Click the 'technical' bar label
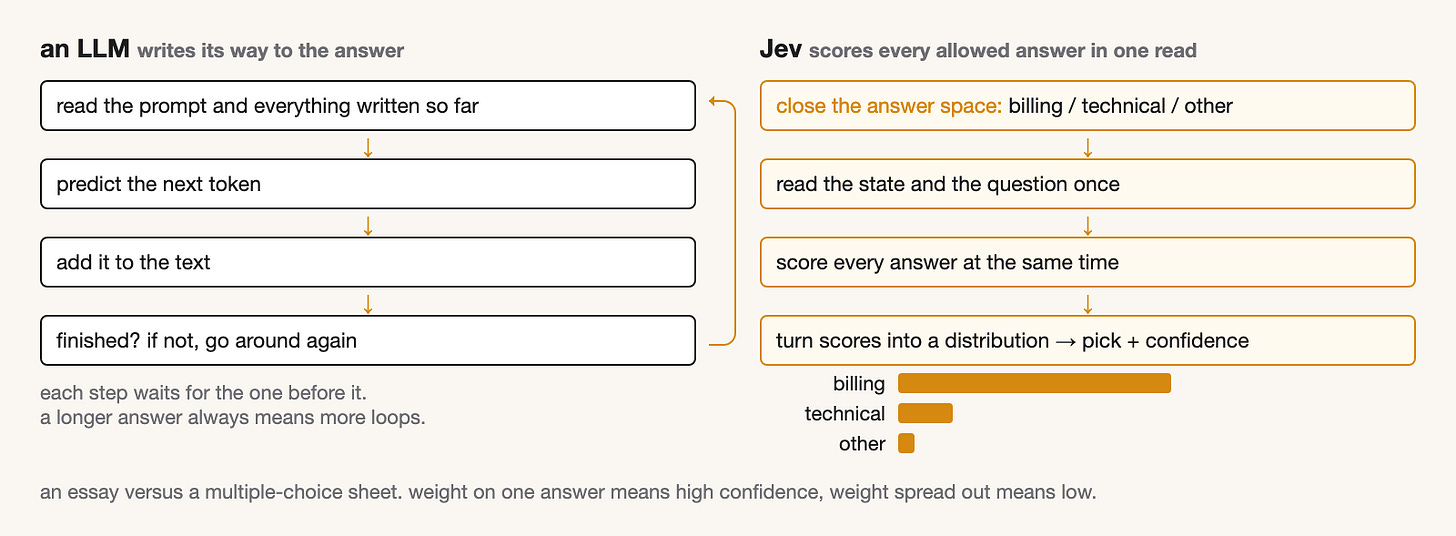 845,414
